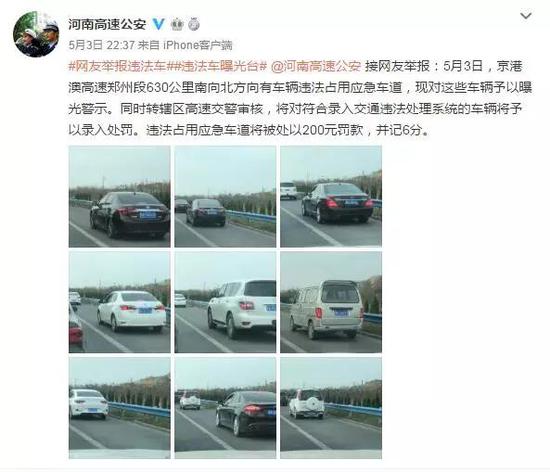Open photo of white Corolla sedan
Image resolution: width=550 pixels, height=472 pixels.
coord(120,302)
